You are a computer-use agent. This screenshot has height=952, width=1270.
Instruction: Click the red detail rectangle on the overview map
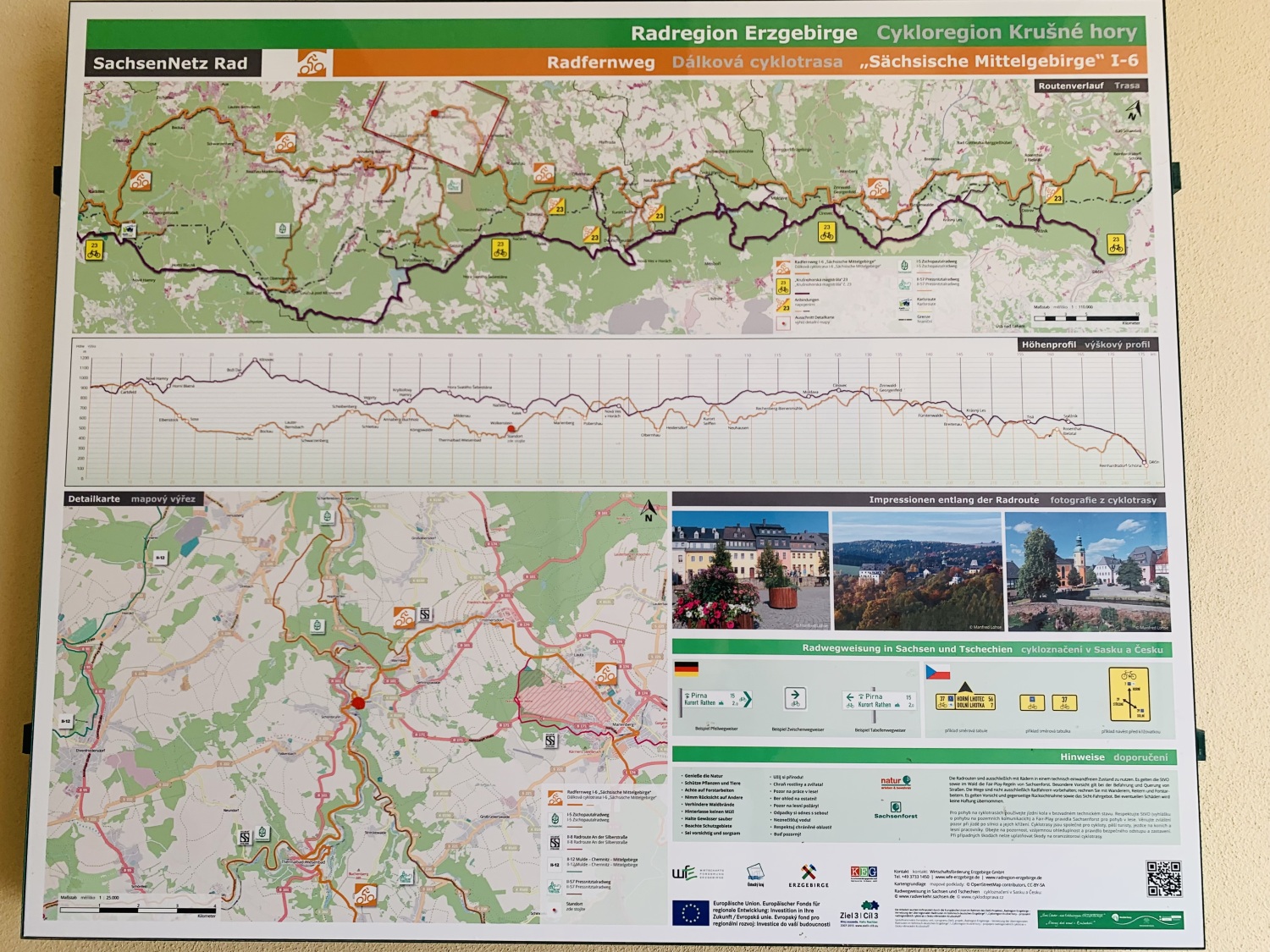(x=435, y=125)
